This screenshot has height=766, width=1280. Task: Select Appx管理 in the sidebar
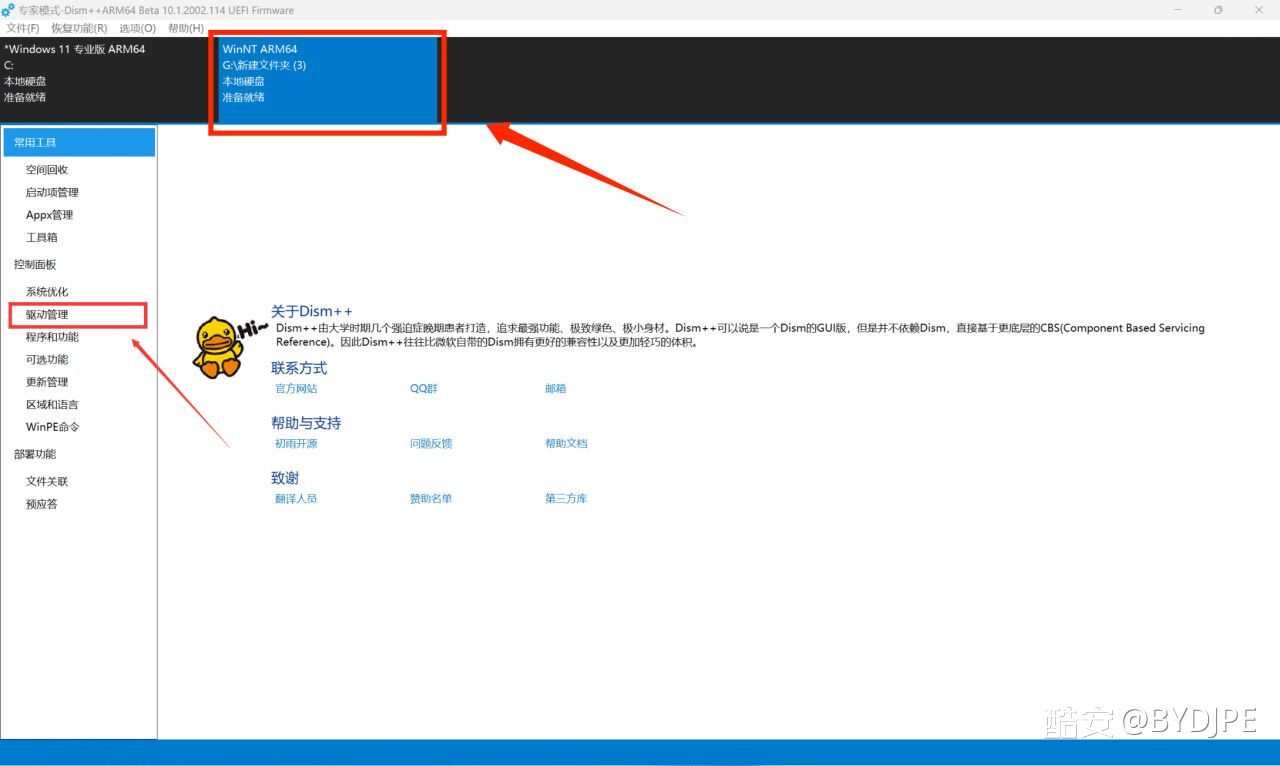pos(49,215)
